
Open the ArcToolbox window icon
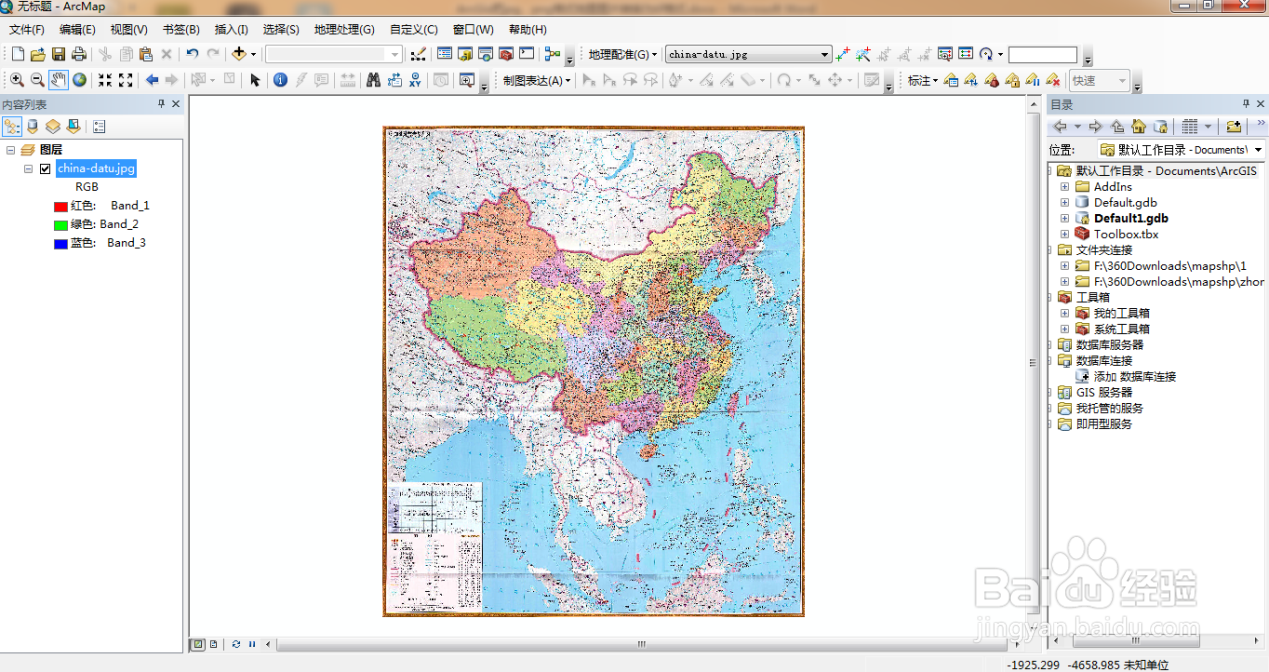tap(505, 54)
